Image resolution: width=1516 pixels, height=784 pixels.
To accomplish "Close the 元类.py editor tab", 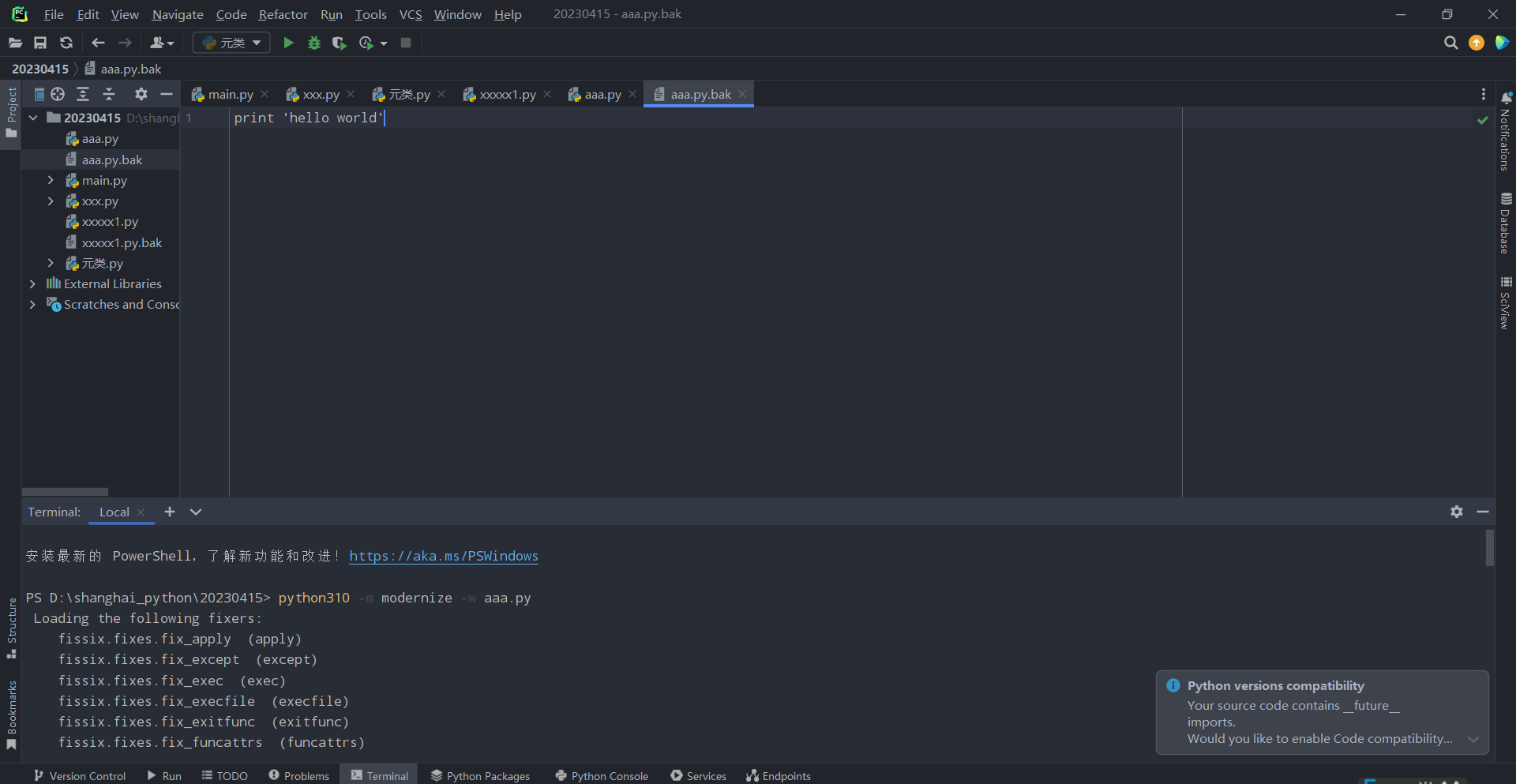I will click(441, 95).
